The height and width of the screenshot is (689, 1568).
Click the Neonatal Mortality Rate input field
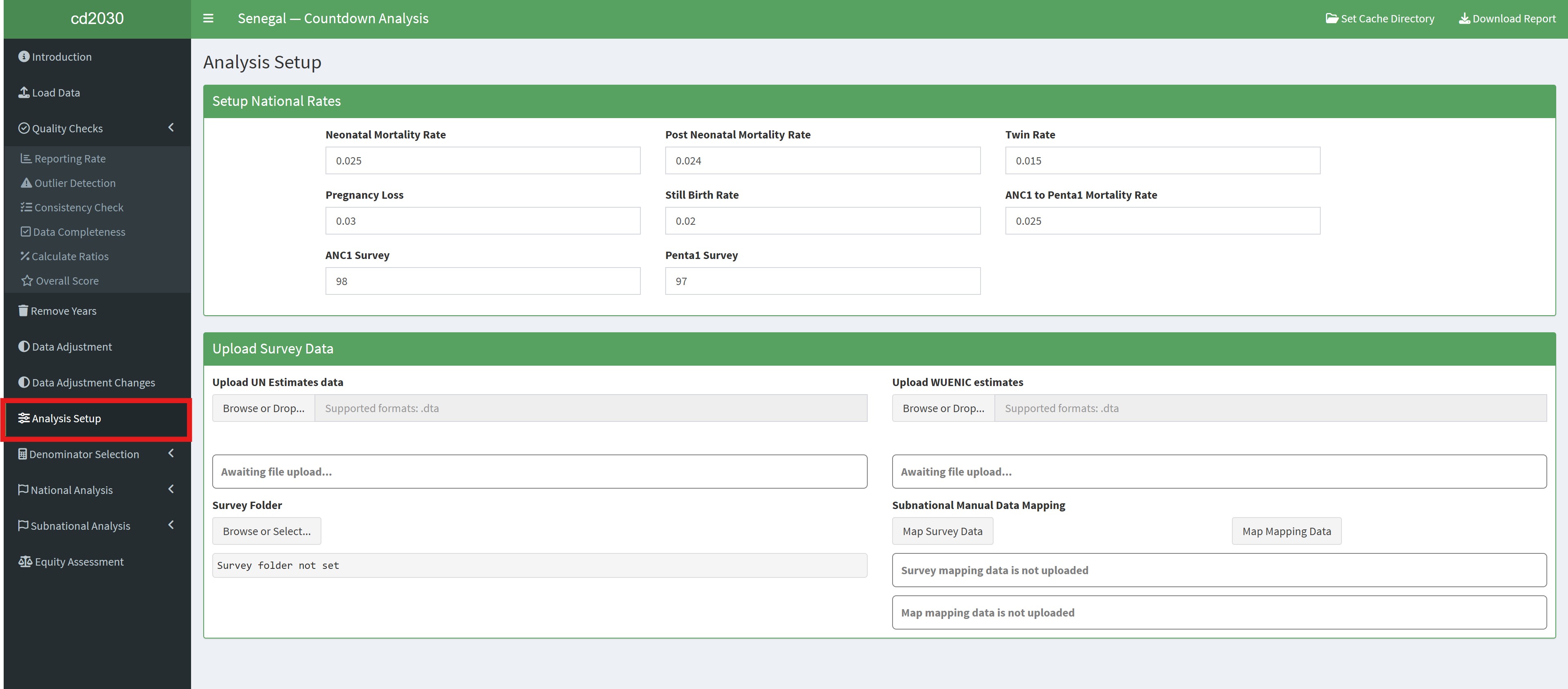[x=482, y=160]
